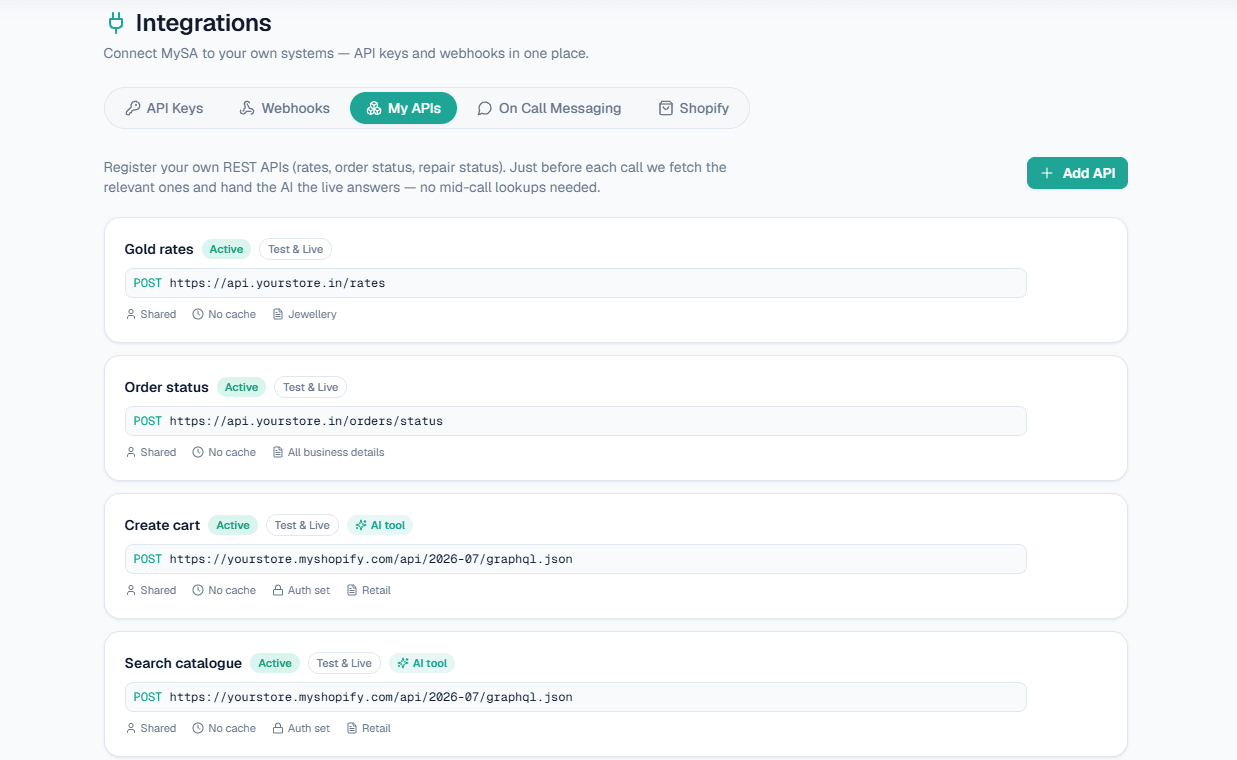Image resolution: width=1237 pixels, height=760 pixels.
Task: Open the On Call Messaging tab
Action: pos(549,108)
